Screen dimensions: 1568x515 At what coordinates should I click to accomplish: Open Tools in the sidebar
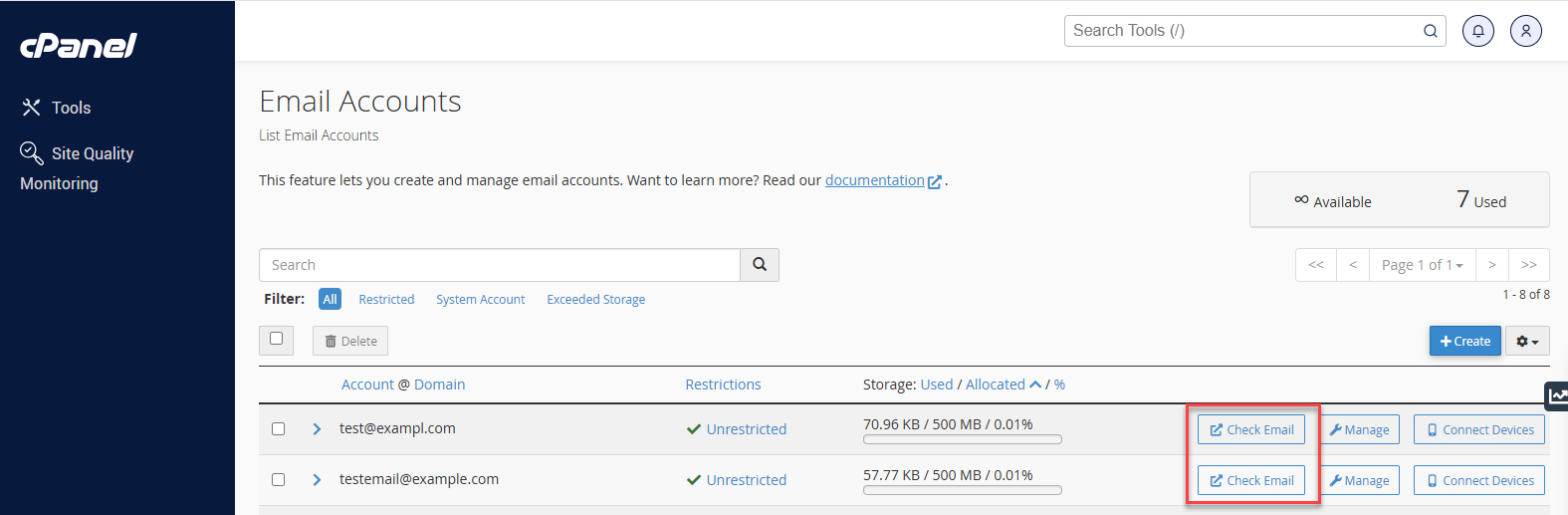pos(57,108)
